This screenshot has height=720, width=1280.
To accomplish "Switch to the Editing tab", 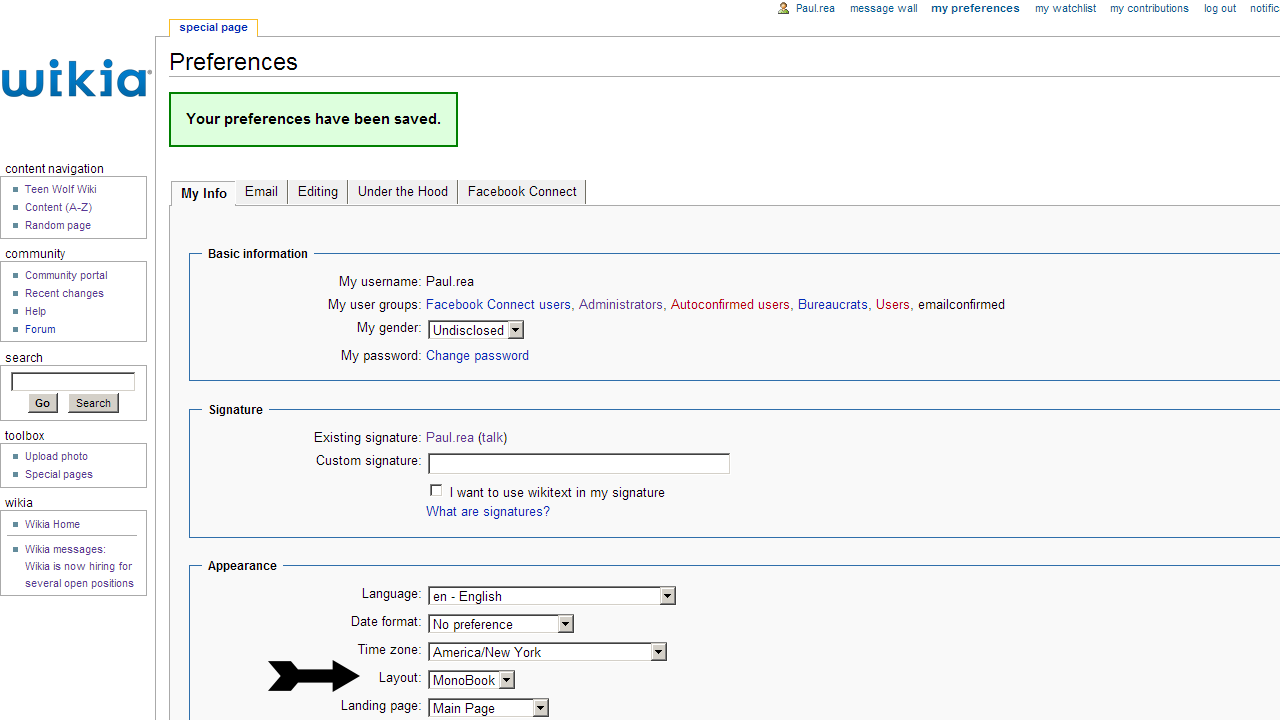I will 318,192.
